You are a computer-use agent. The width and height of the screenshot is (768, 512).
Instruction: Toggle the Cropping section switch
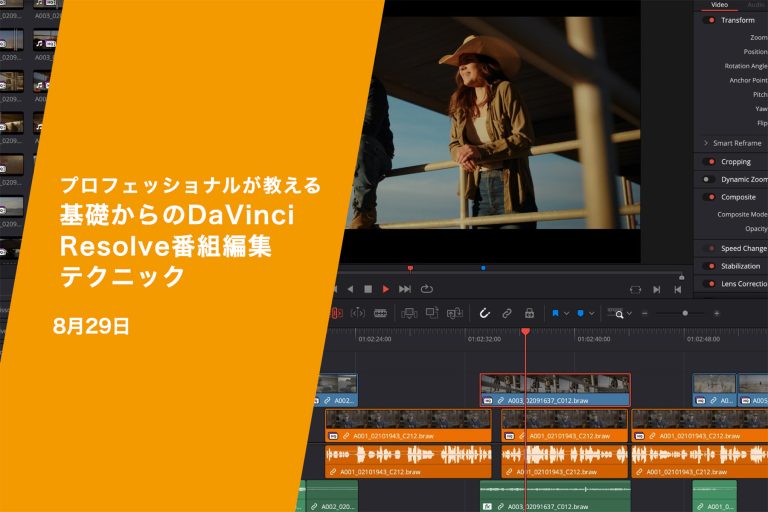click(709, 162)
